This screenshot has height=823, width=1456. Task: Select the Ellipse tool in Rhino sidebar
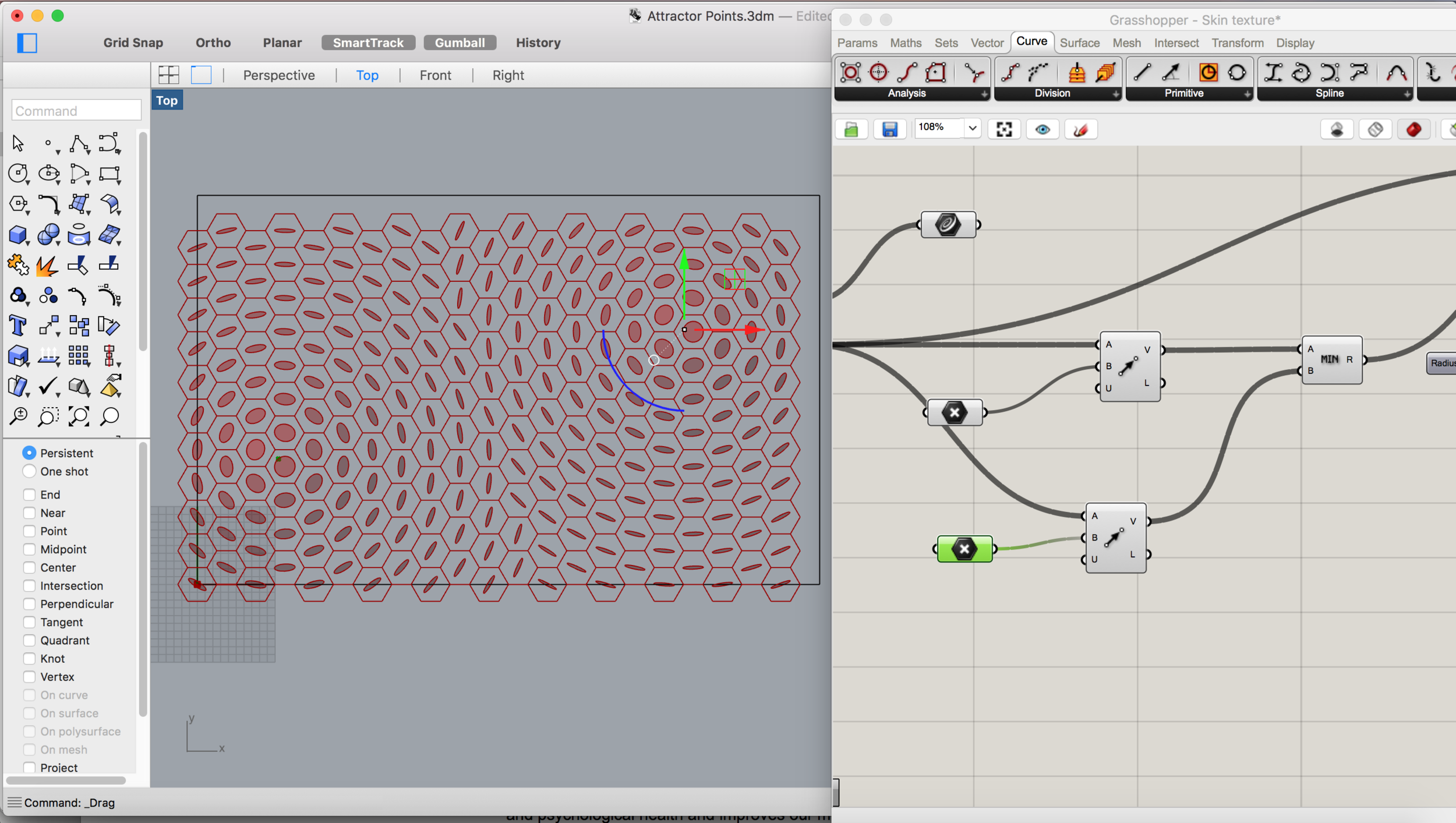(x=49, y=174)
